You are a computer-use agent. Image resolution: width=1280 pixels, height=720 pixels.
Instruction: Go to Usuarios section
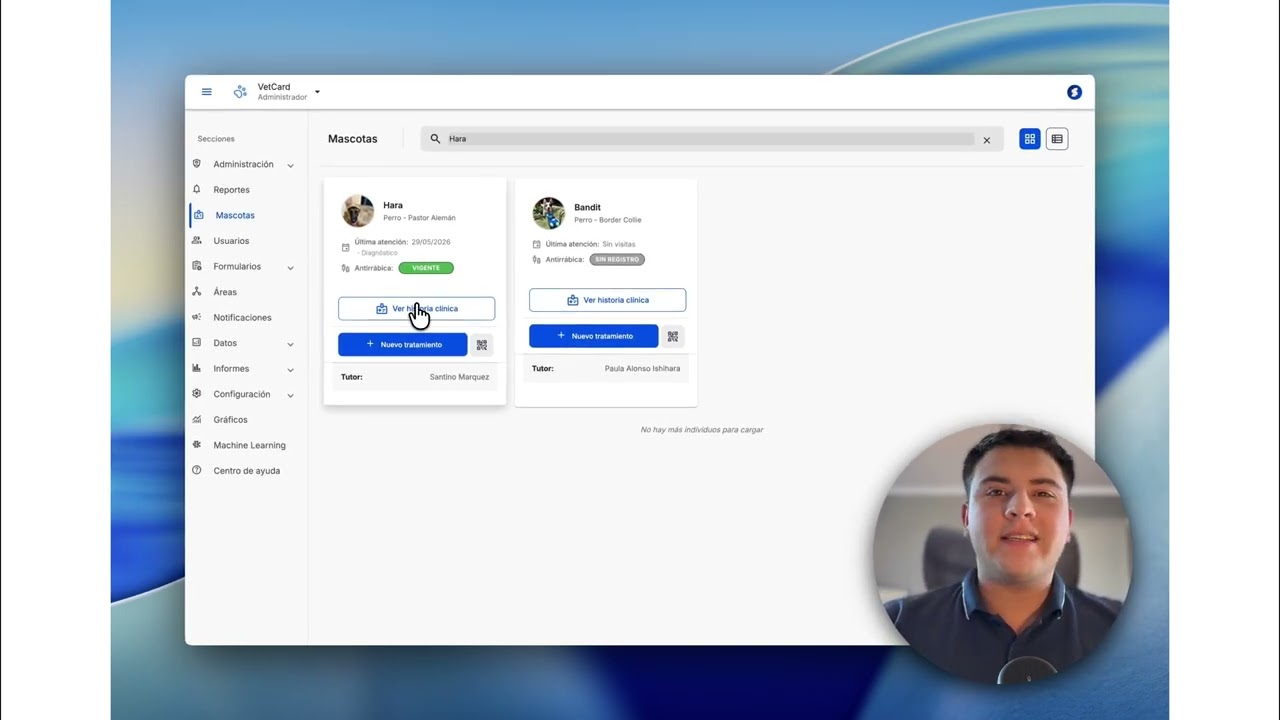[231, 241]
